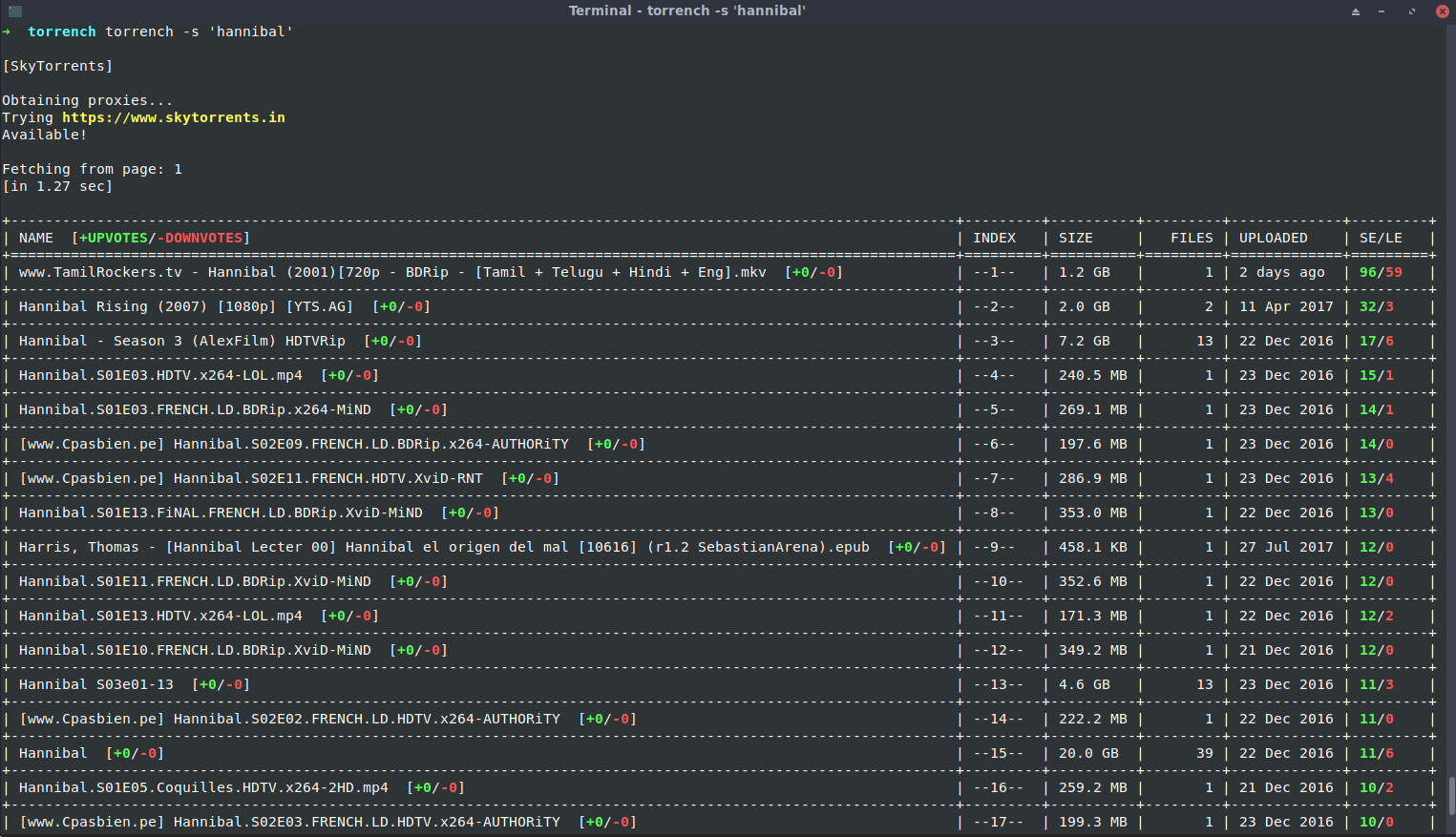
Task: Maximize the terminal window
Action: pyautogui.click(x=1411, y=11)
